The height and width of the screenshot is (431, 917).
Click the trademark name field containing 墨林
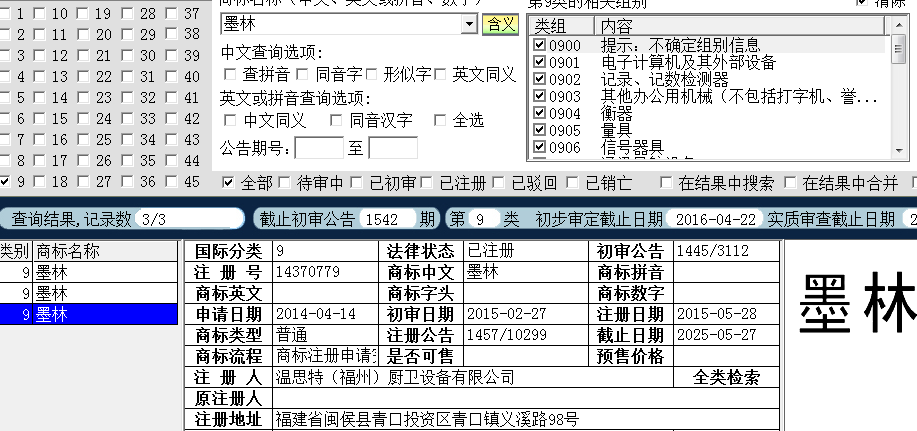coord(342,25)
